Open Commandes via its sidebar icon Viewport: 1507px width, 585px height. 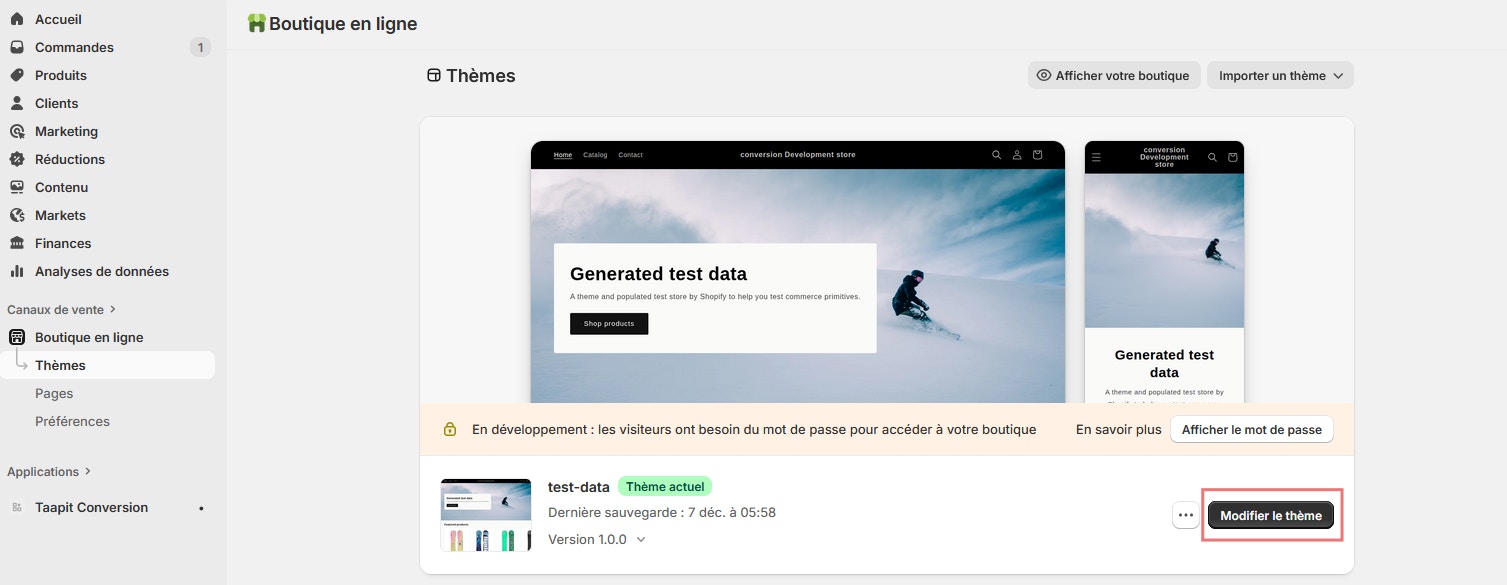tap(16, 47)
